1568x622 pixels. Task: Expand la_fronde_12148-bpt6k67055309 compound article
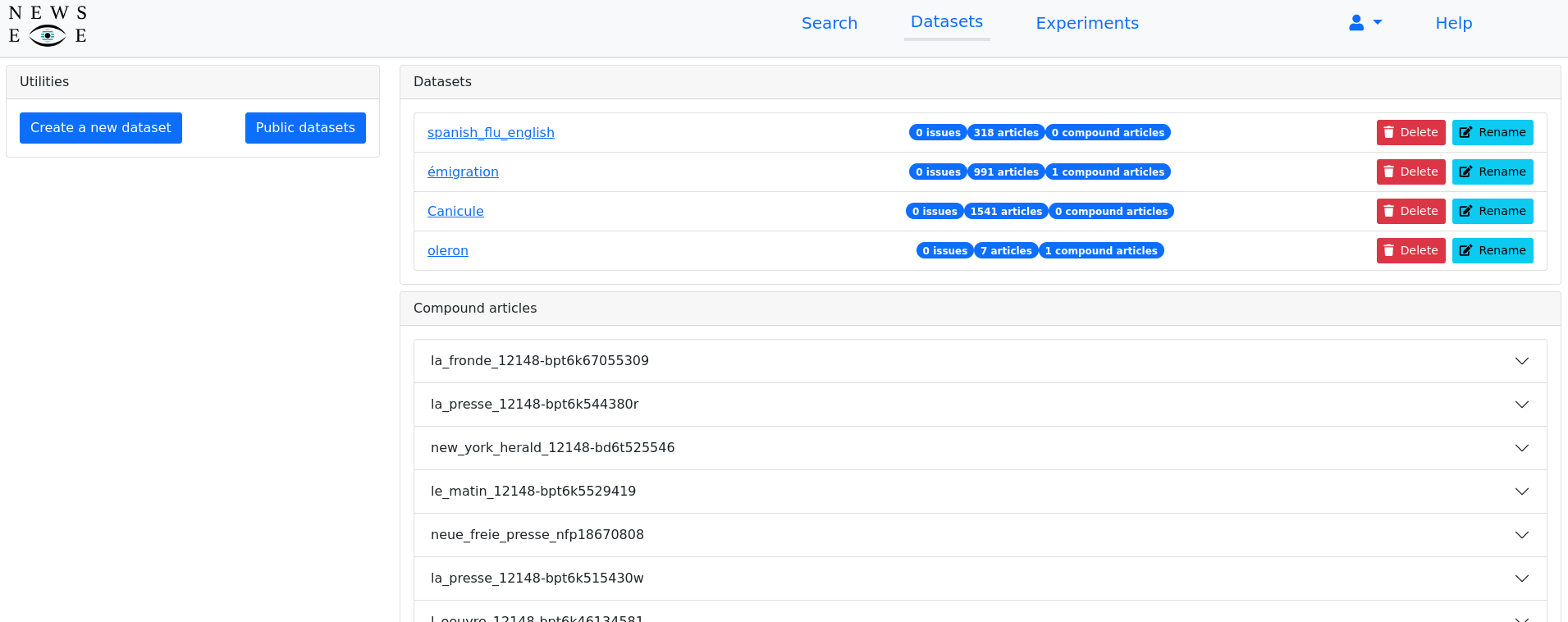click(981, 361)
